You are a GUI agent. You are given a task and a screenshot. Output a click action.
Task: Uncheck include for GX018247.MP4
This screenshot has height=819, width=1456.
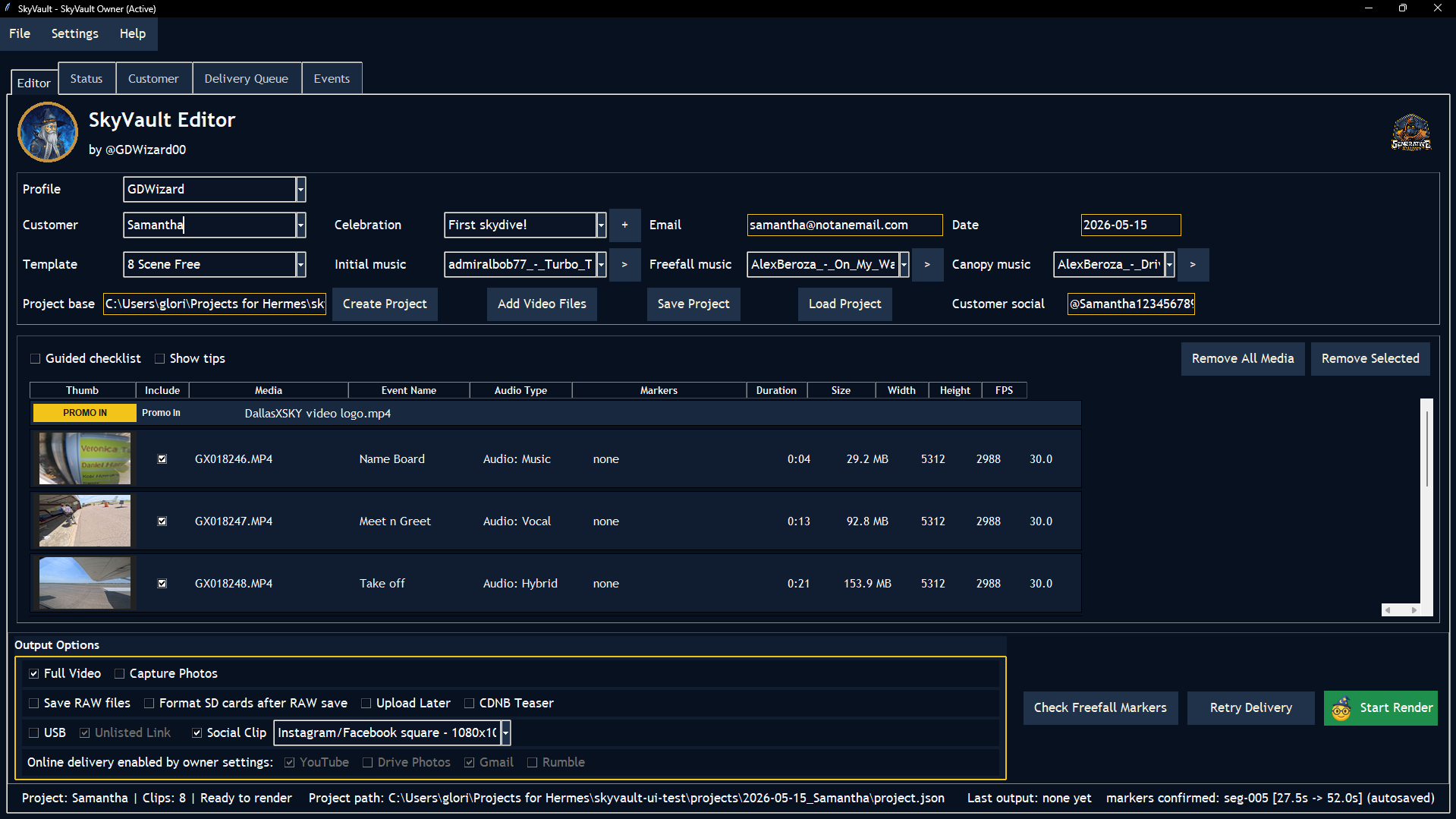click(162, 521)
